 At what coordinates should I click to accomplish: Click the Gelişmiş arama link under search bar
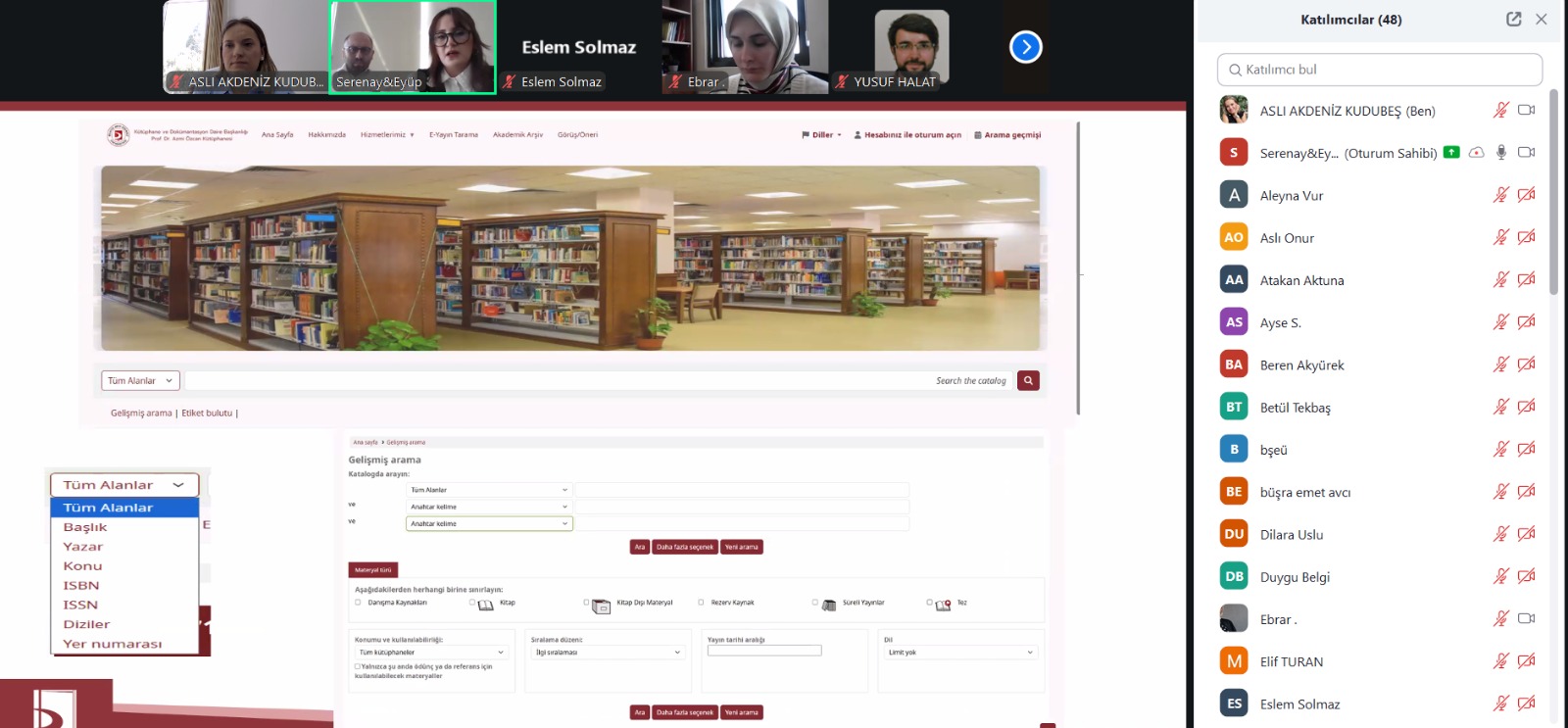(141, 413)
